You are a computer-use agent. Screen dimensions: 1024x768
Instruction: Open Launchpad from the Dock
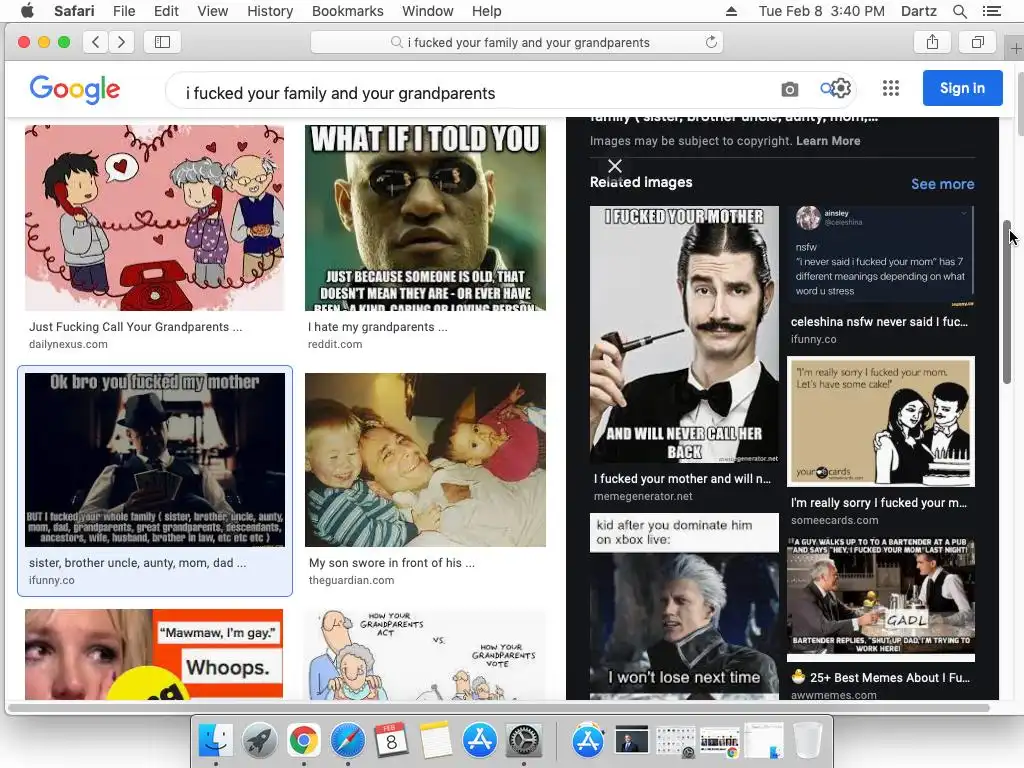point(260,740)
